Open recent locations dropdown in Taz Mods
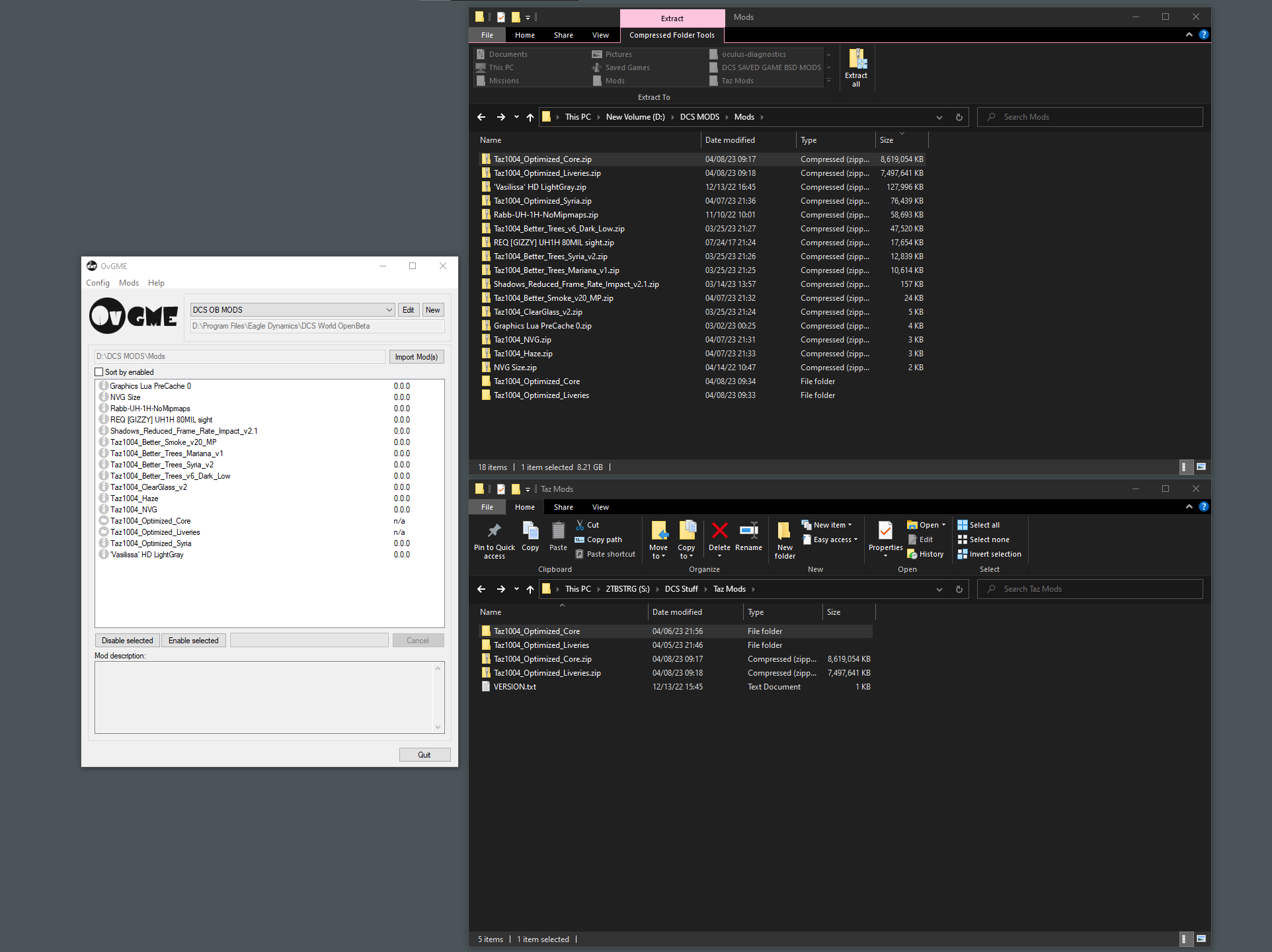1272x952 pixels. click(x=516, y=589)
